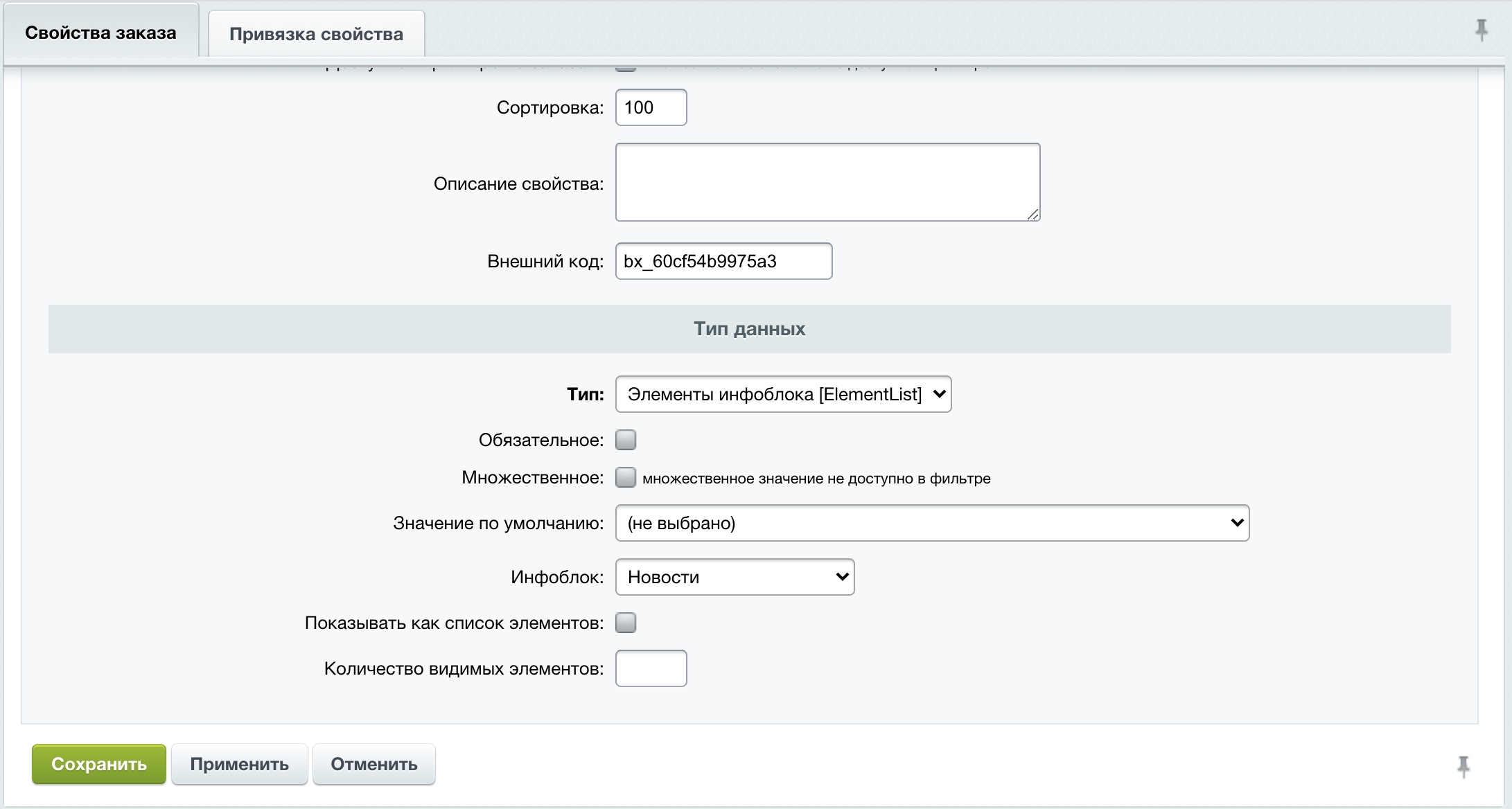Viewport: 1512px width, 809px height.
Task: Click Количество видимых элементов field
Action: 651,668
